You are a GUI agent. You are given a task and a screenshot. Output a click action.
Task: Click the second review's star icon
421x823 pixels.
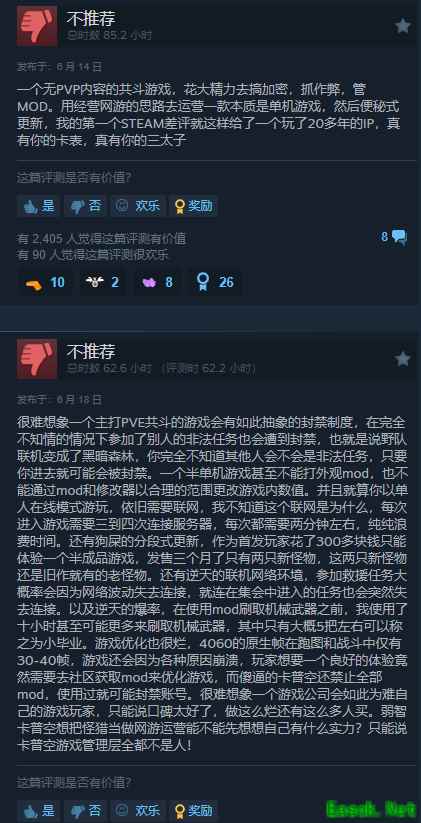pos(402,359)
